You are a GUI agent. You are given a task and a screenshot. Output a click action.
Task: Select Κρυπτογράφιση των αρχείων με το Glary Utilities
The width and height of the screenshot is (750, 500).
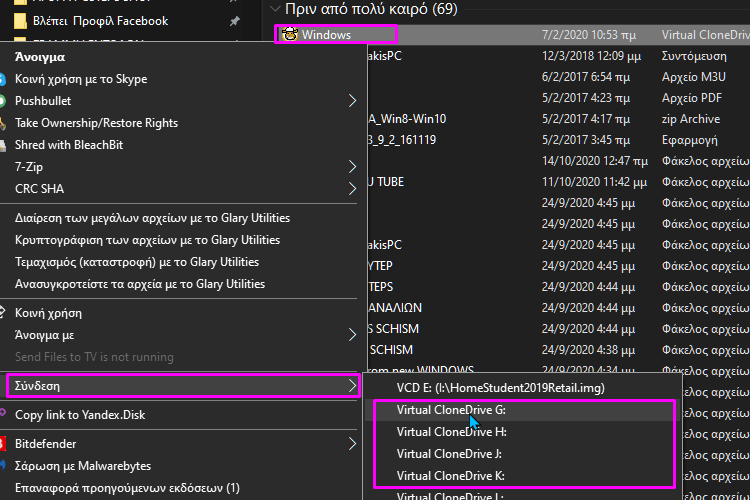(x=147, y=240)
